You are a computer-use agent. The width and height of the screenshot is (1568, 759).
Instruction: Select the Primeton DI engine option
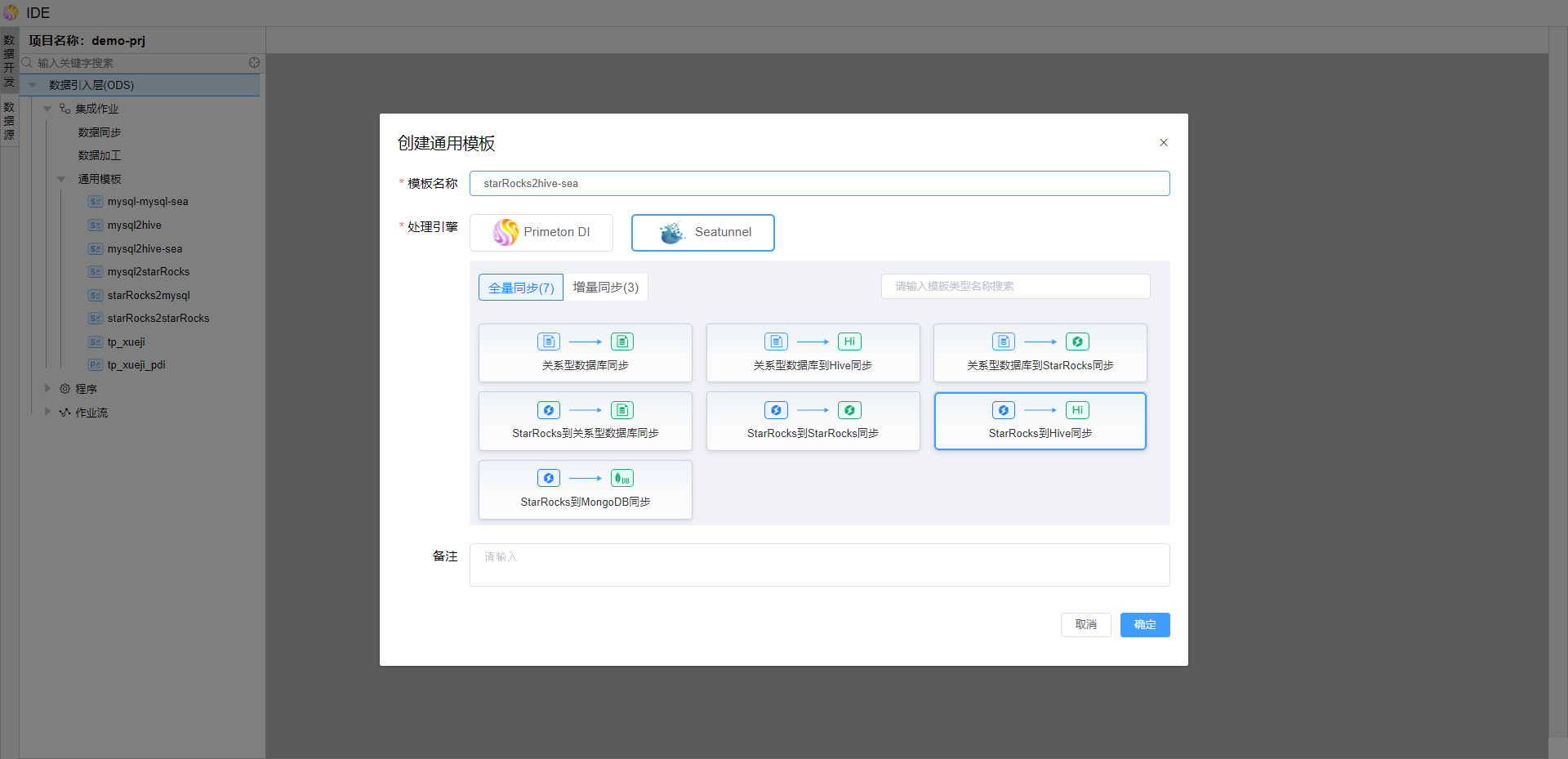click(x=541, y=233)
